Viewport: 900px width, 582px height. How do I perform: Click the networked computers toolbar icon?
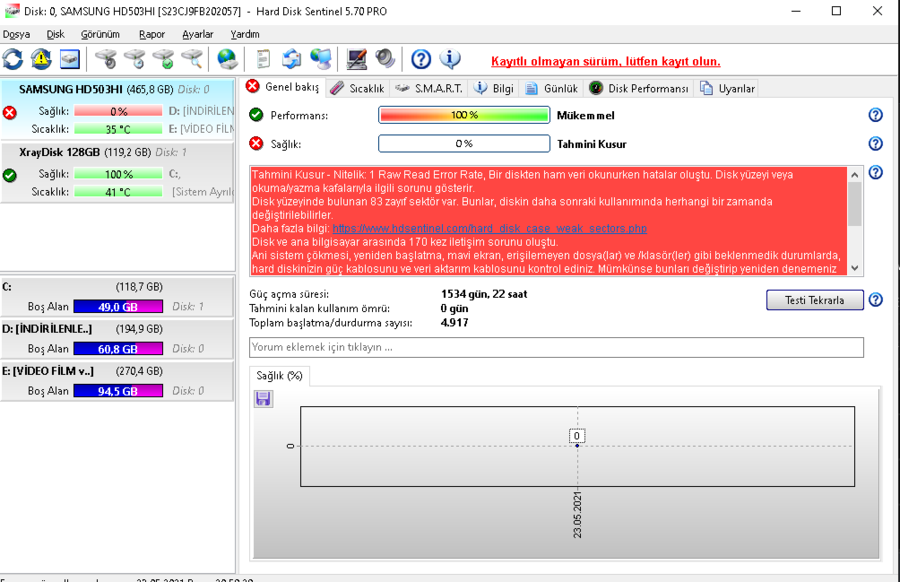pyautogui.click(x=321, y=59)
